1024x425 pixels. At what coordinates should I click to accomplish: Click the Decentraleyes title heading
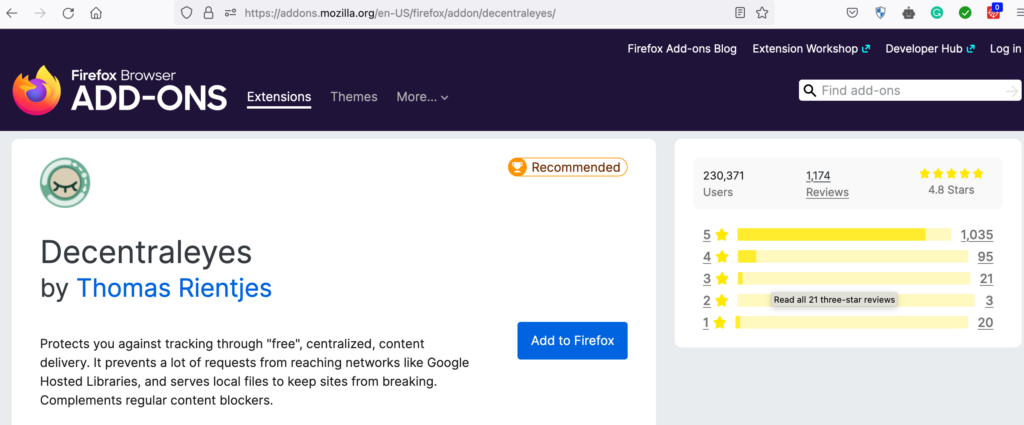coord(146,251)
